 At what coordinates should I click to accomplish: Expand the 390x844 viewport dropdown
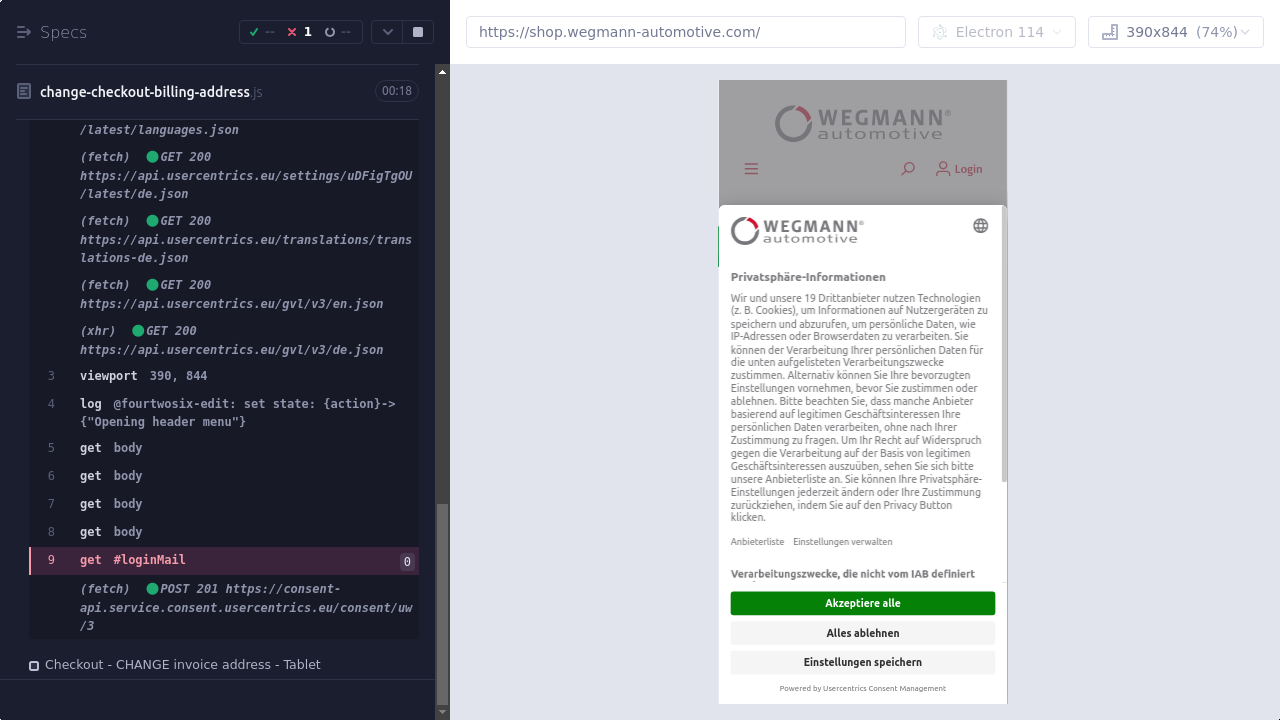tap(1175, 32)
